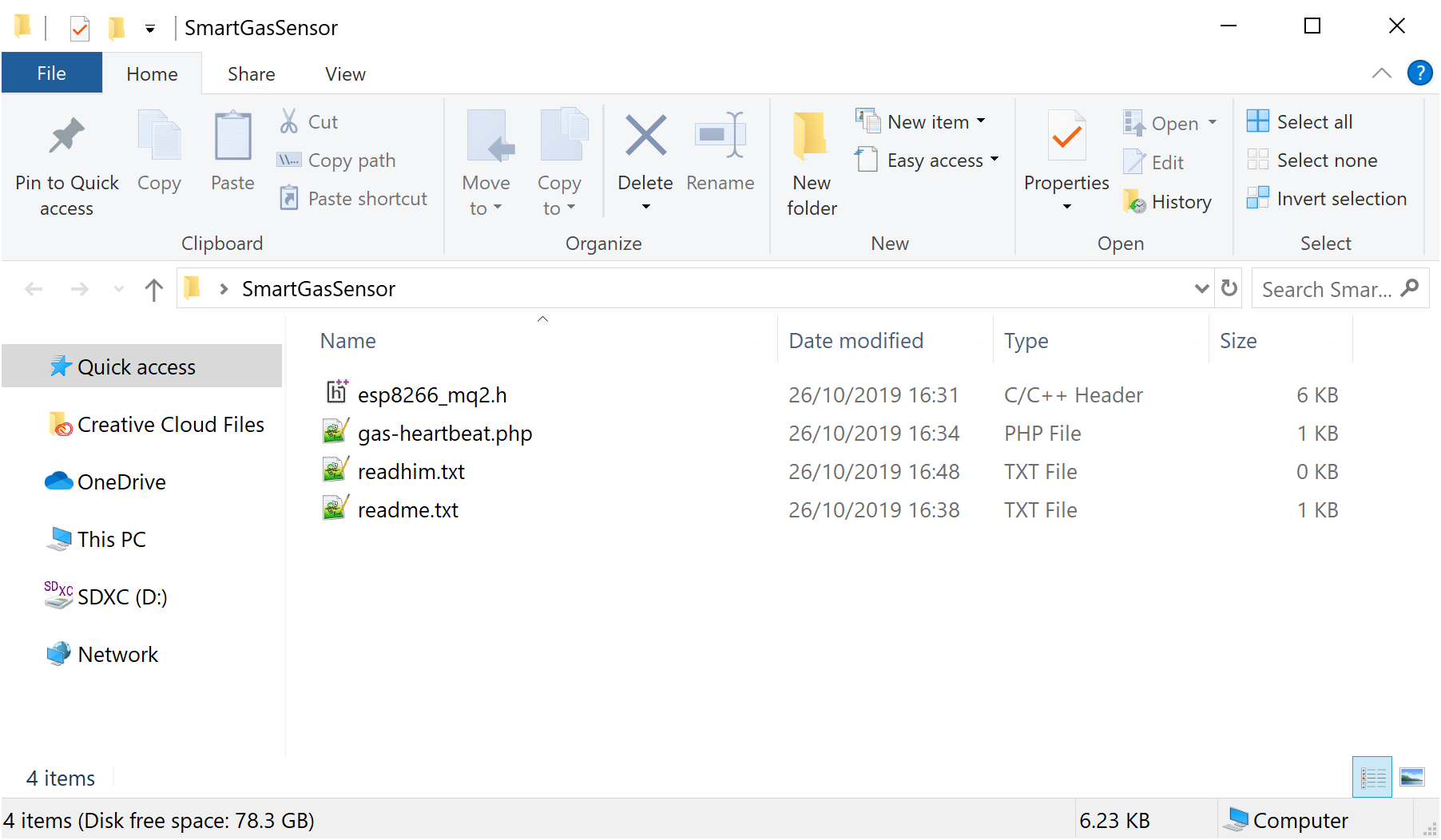Click SmartGasSensor breadcrumb in address bar
Viewport: 1441px width, 840px height.
pyautogui.click(x=319, y=288)
